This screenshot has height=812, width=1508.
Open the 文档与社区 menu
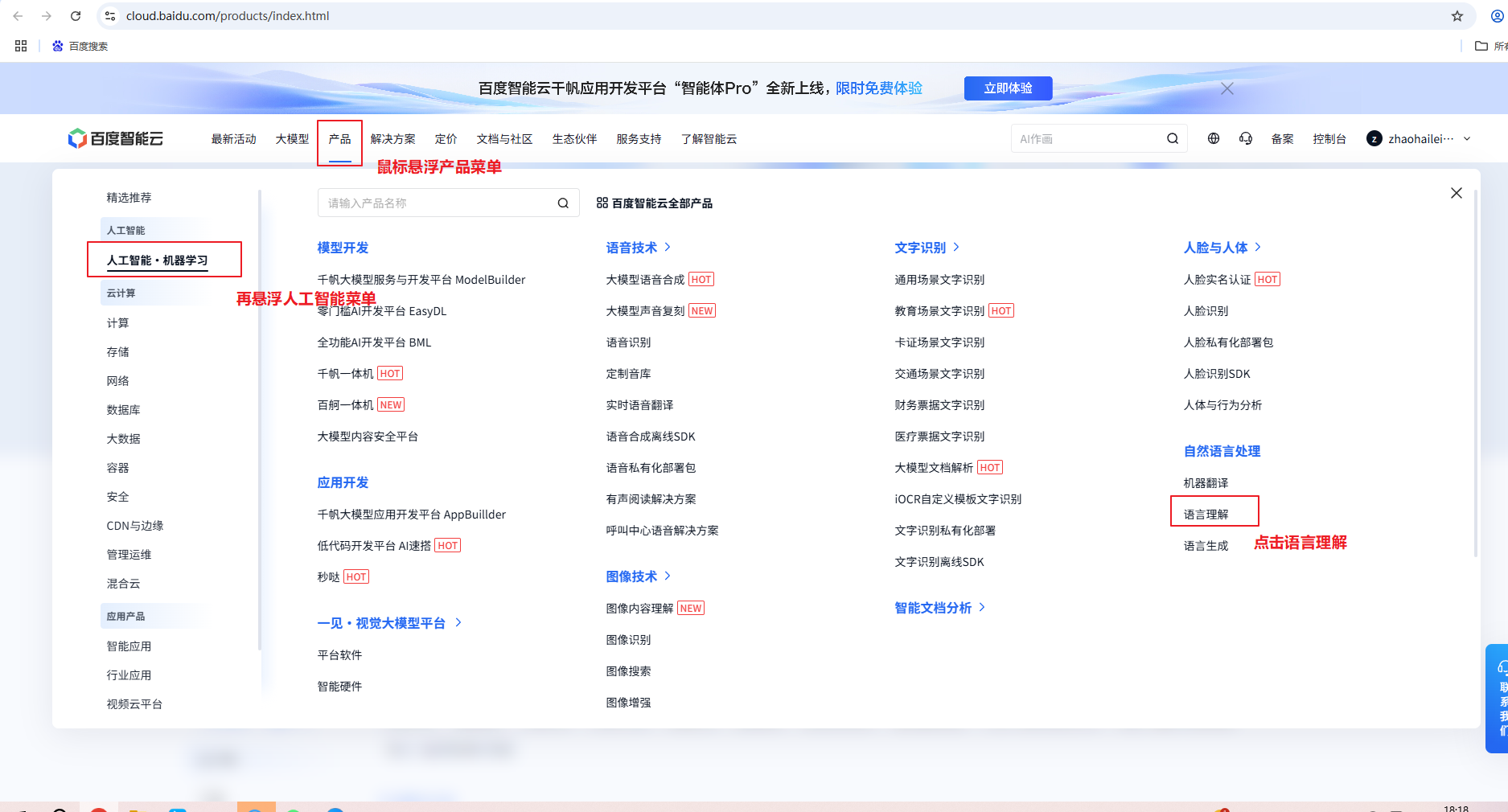coord(505,139)
